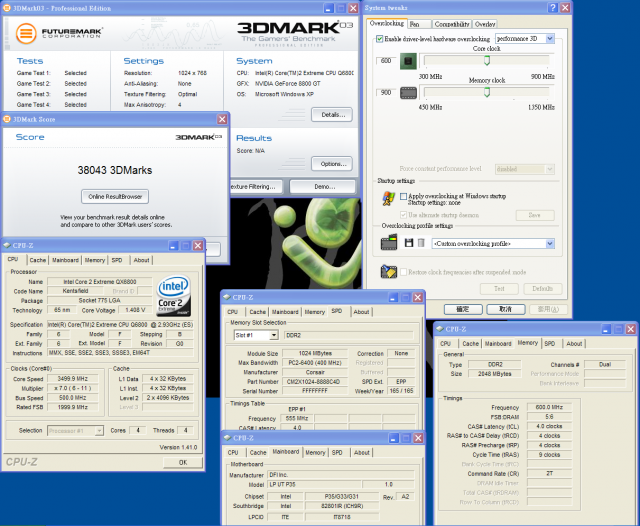Click the Part Number CM2X1024-8888C4D

click(x=314, y=382)
